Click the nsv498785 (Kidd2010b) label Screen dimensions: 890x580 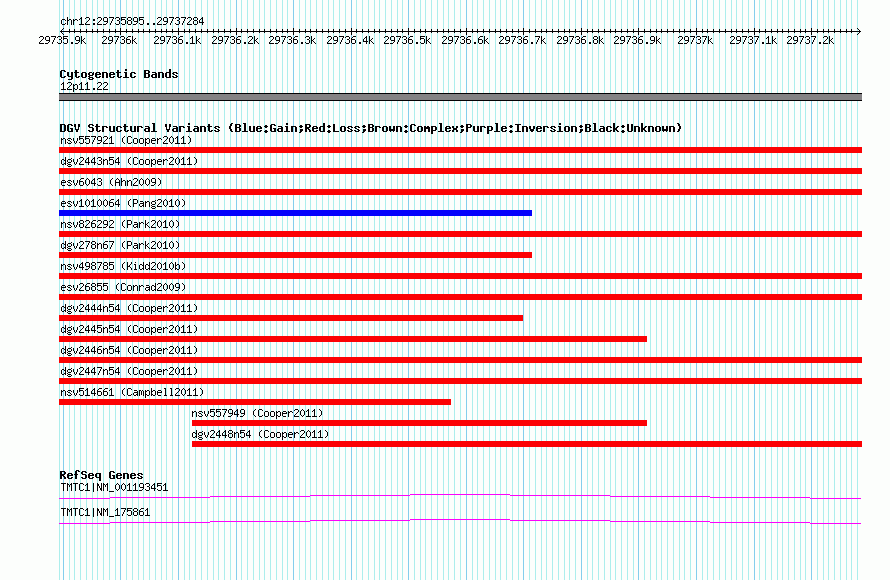(123, 266)
